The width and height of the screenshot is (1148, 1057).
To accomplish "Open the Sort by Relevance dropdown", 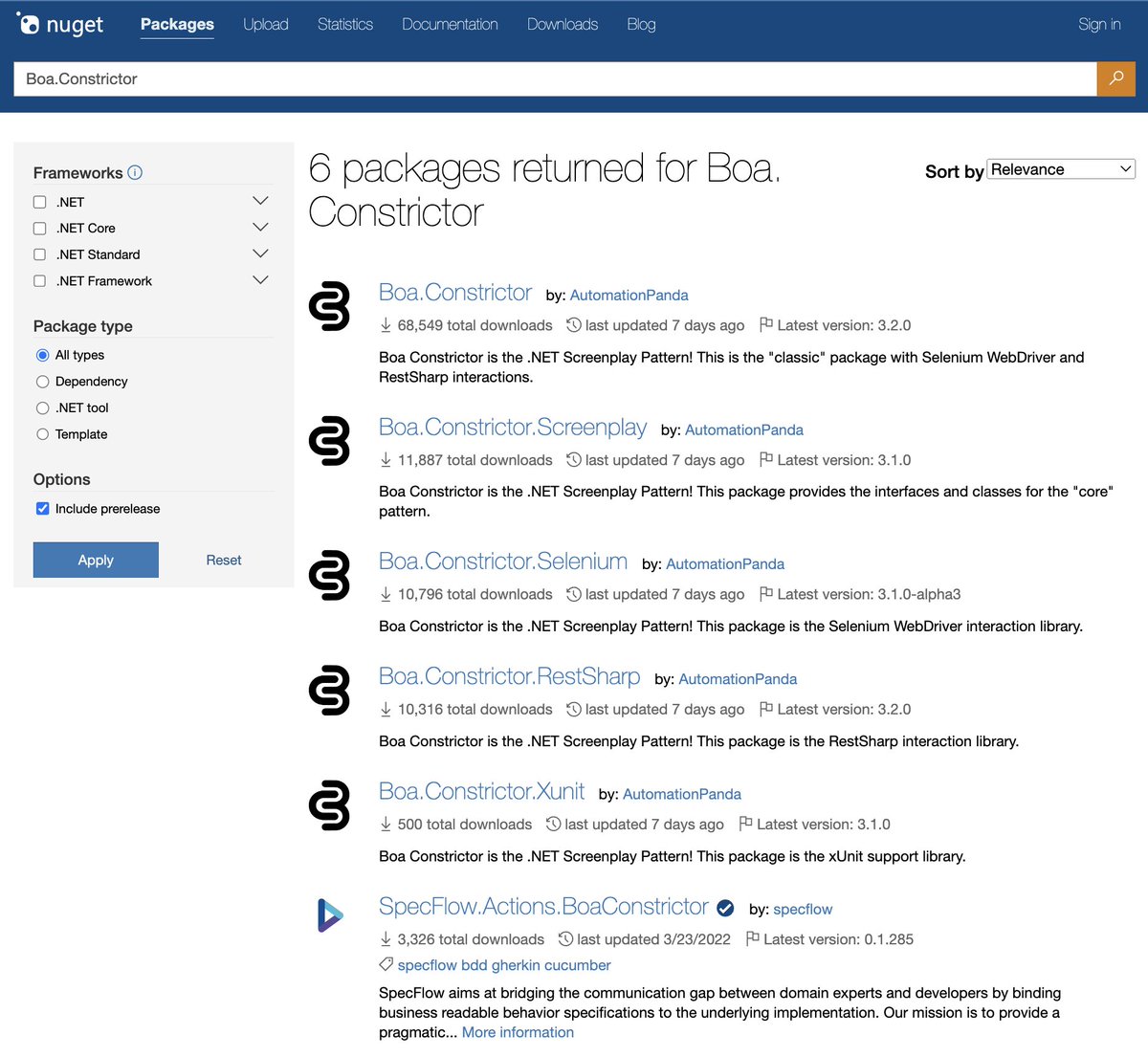I will tap(1061, 169).
